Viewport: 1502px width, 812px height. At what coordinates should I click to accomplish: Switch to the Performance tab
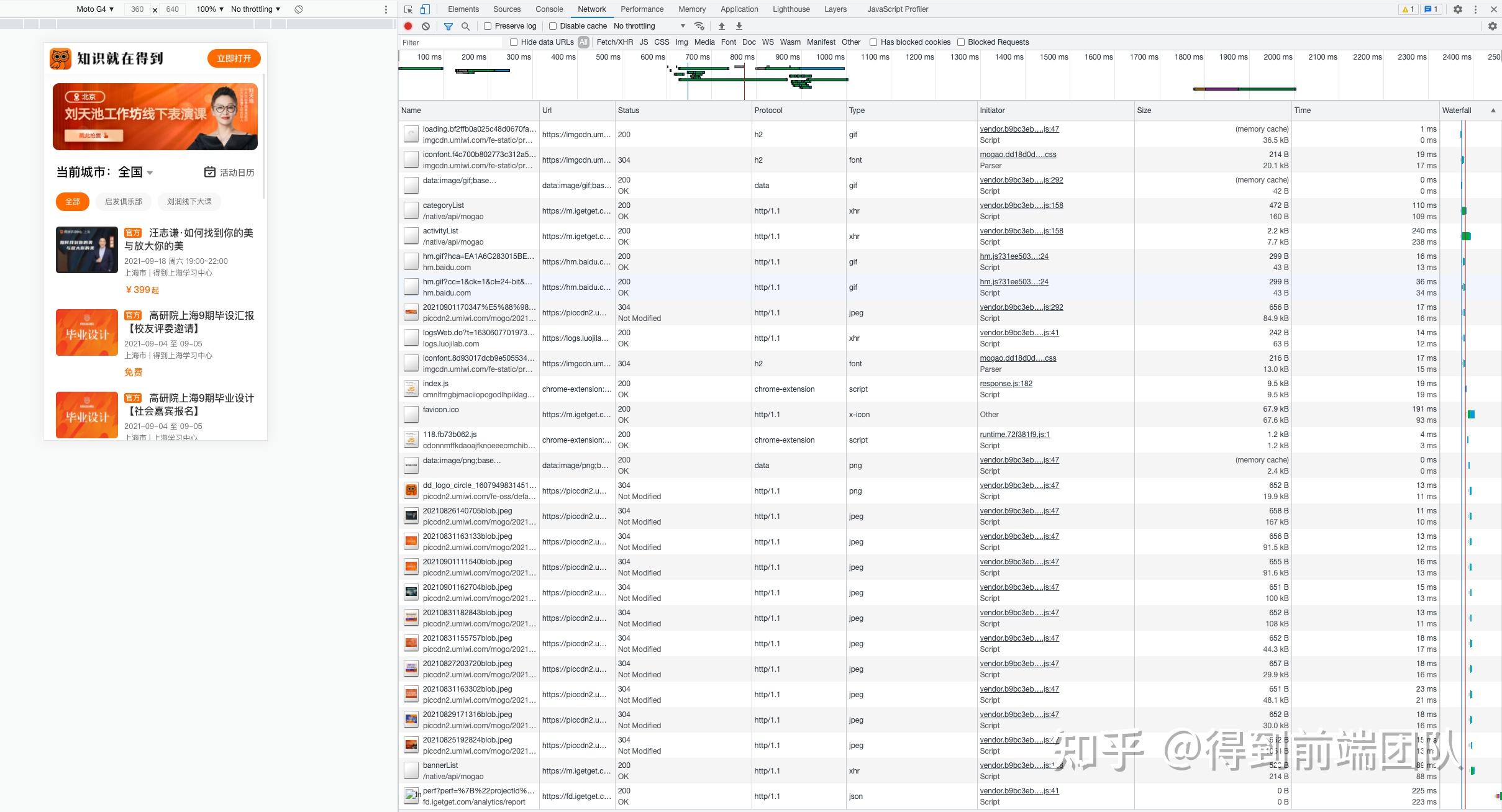pyautogui.click(x=641, y=9)
